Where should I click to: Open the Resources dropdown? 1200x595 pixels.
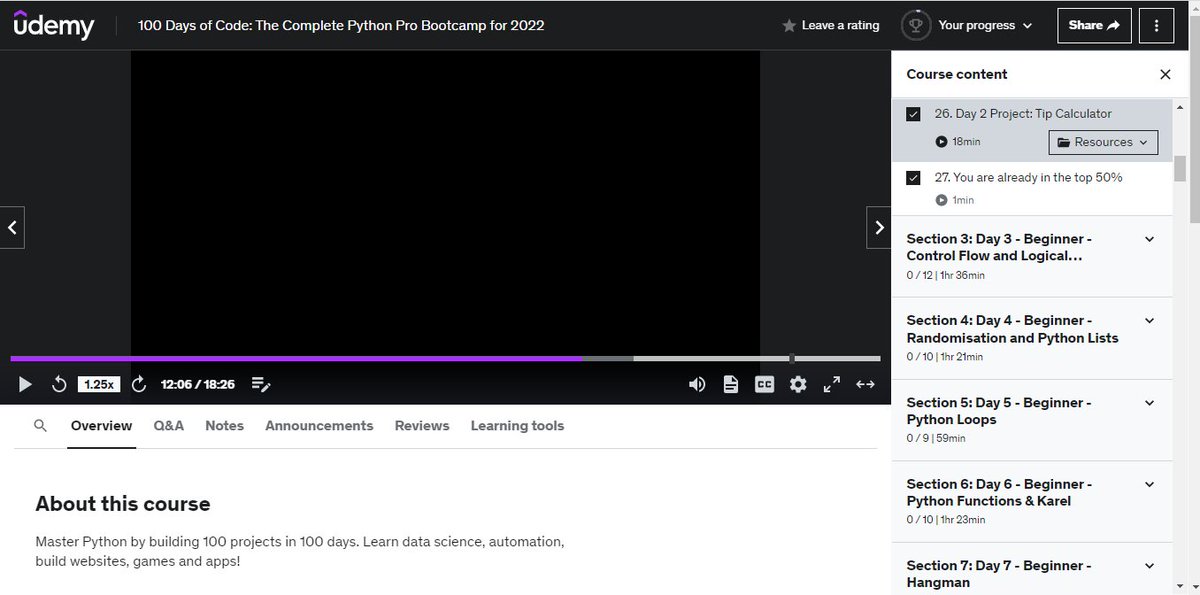point(1103,142)
